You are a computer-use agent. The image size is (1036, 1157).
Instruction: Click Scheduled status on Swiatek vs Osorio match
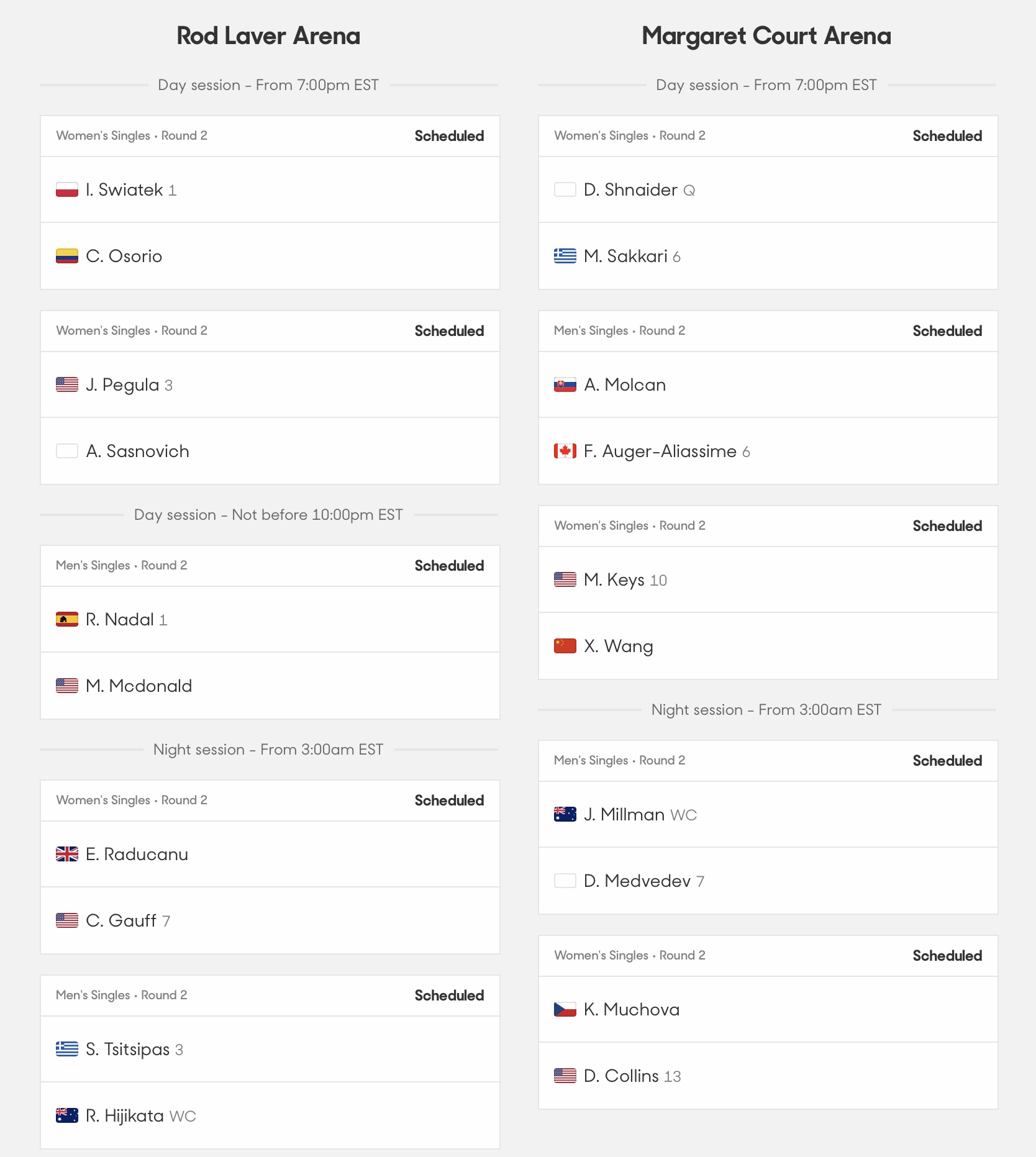pyautogui.click(x=449, y=136)
